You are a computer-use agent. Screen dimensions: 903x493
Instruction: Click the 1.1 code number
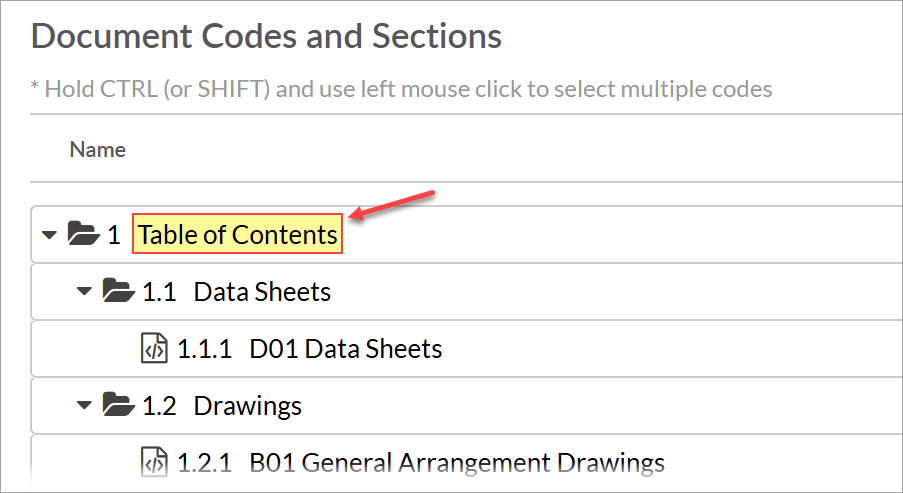pos(160,292)
